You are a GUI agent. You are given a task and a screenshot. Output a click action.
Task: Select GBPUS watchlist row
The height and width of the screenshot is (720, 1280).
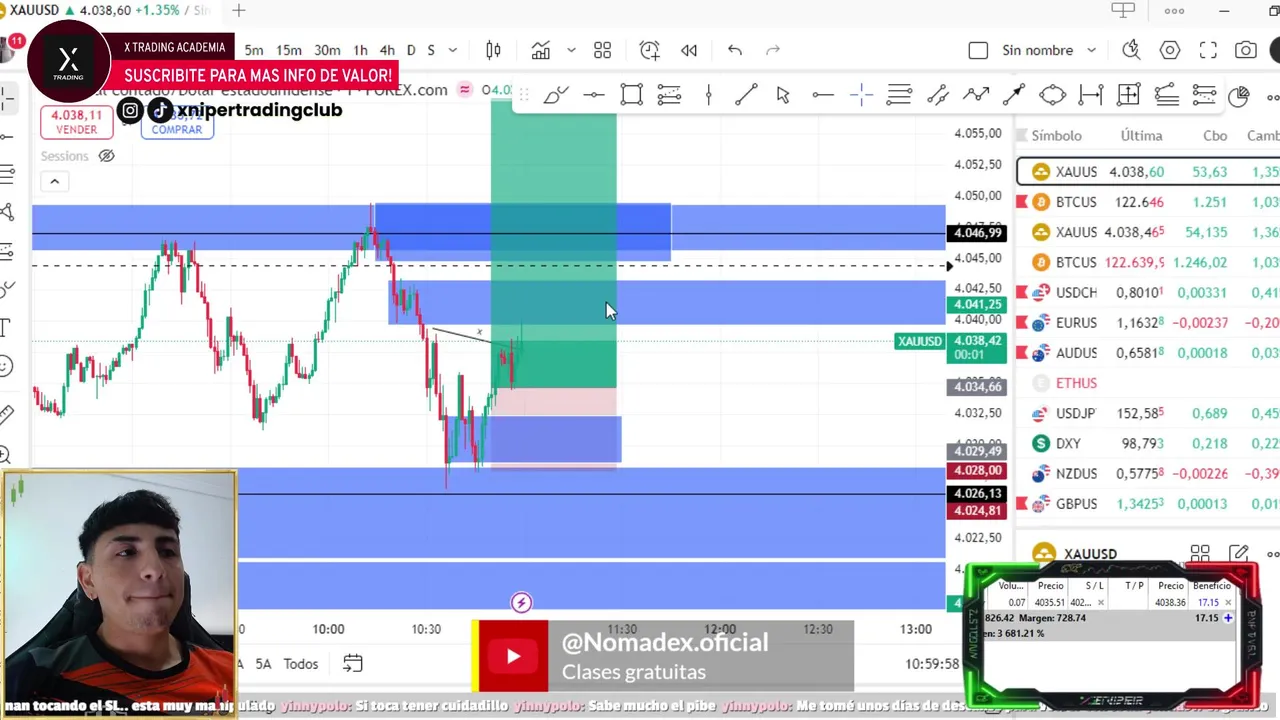coord(1148,504)
